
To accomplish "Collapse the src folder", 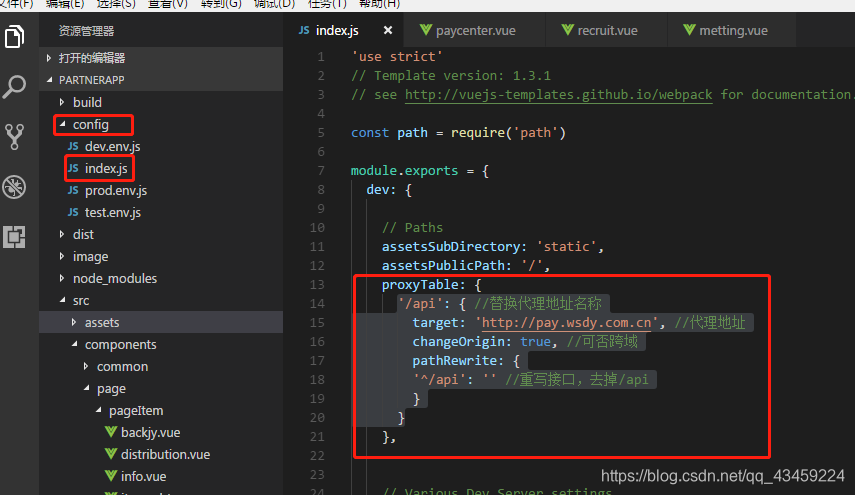I will [161, 300].
